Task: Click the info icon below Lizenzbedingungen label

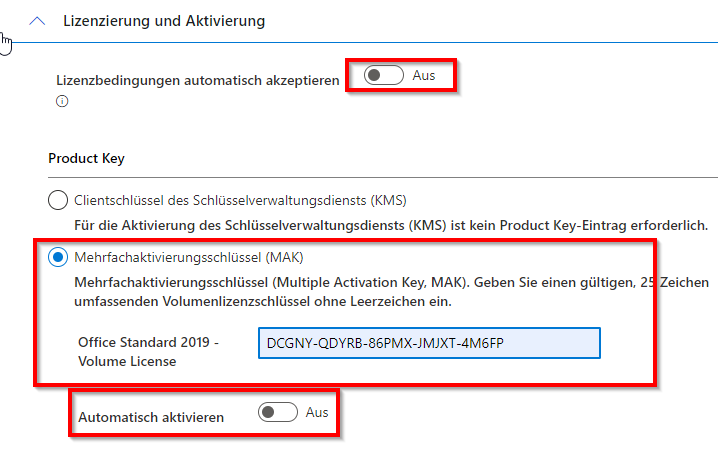Action: [62, 101]
